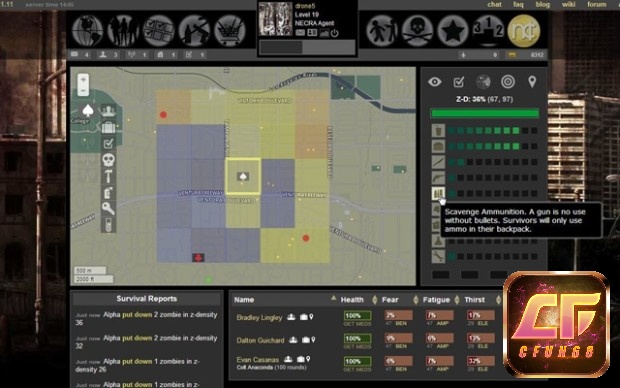Screen dimensions: 620x388
Task: Click the skull and crossbones top icon
Action: [417, 30]
